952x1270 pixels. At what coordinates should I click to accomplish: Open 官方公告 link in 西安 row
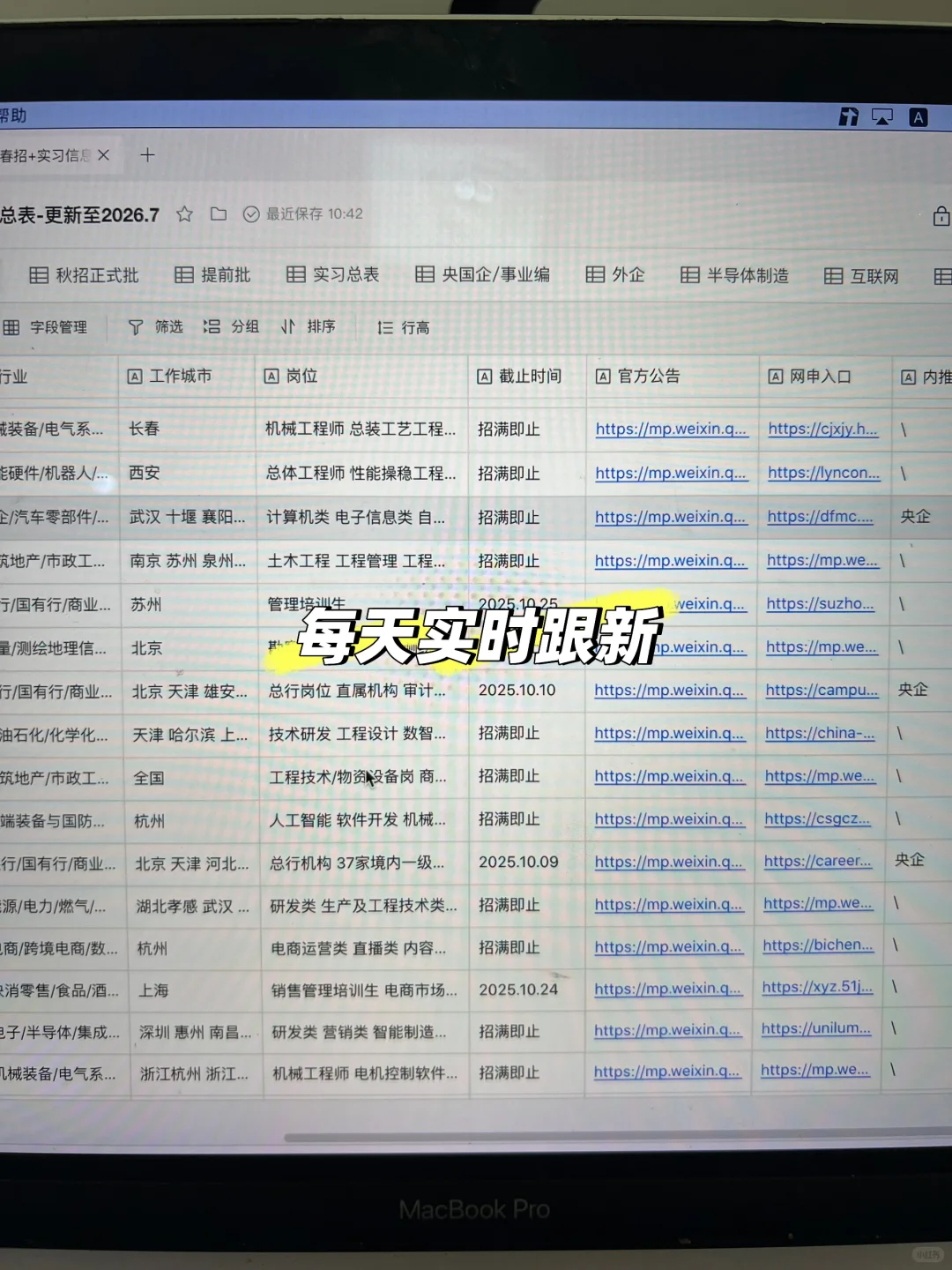pyautogui.click(x=670, y=474)
